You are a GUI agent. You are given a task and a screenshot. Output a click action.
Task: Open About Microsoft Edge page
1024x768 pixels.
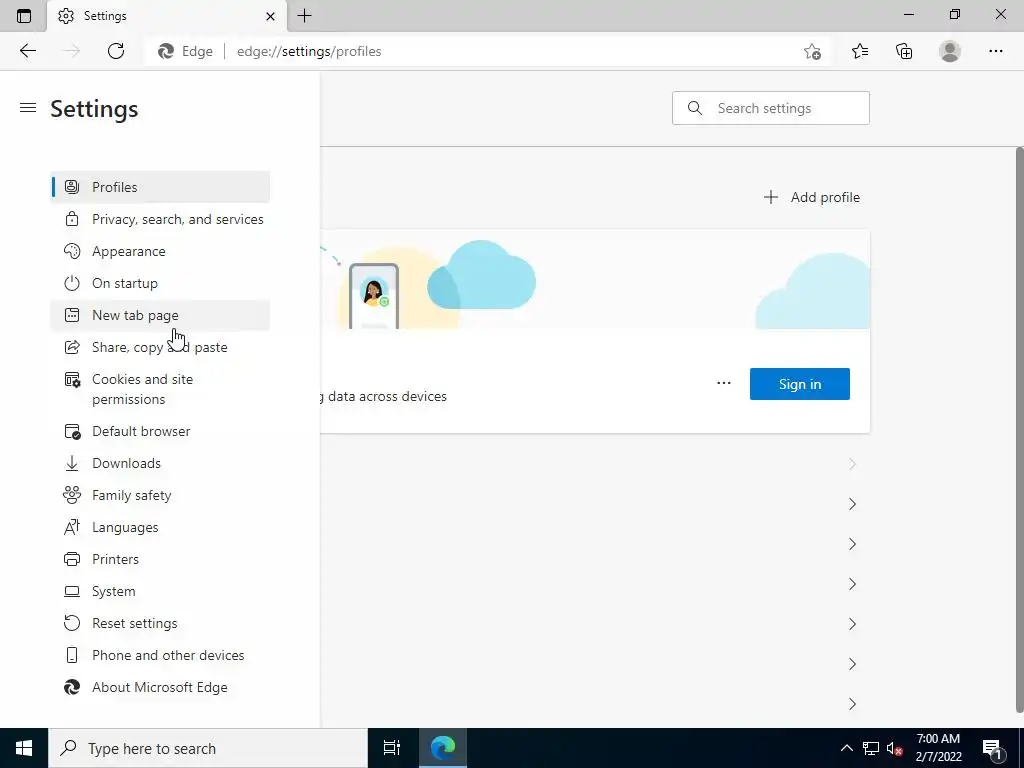(x=160, y=687)
